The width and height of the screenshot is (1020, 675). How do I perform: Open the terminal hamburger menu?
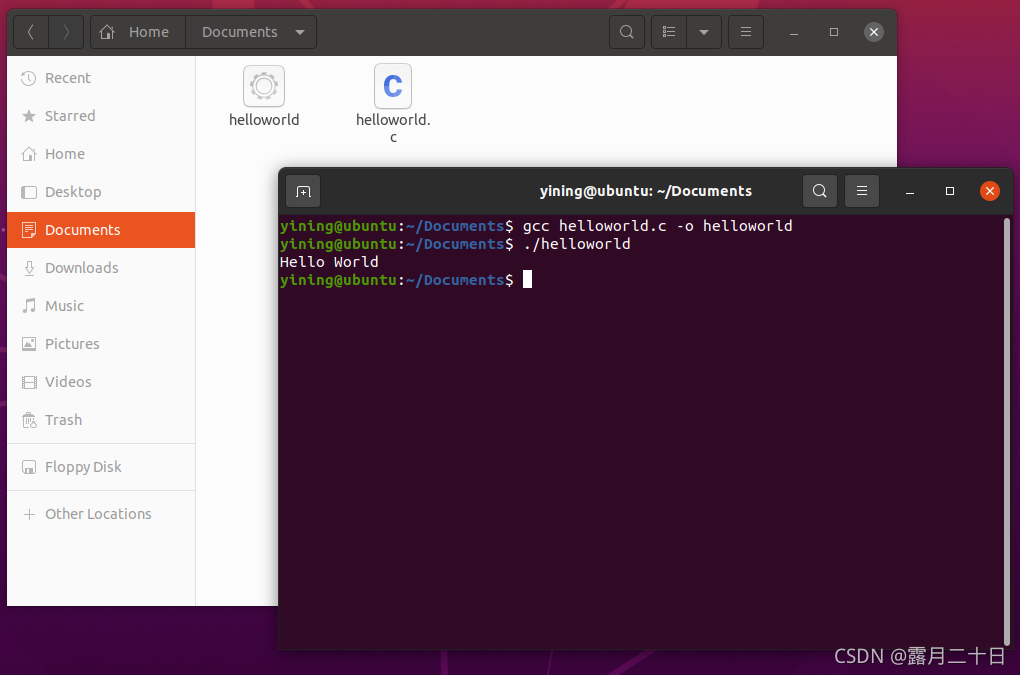click(x=862, y=191)
